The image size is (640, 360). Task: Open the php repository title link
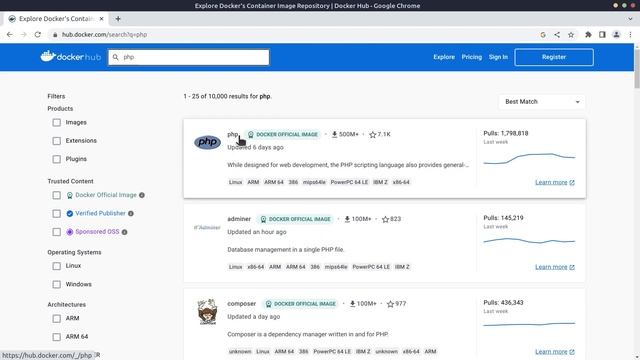coord(233,134)
